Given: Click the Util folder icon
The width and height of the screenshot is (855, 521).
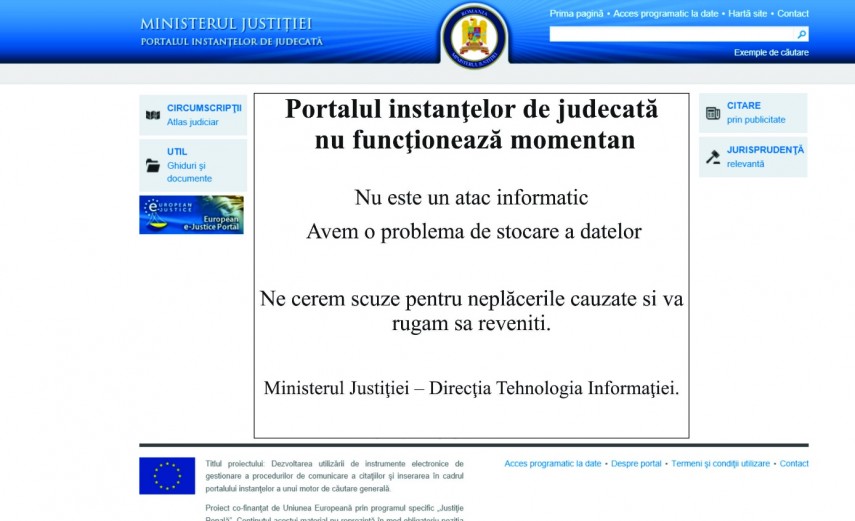Looking at the screenshot, I should [153, 165].
